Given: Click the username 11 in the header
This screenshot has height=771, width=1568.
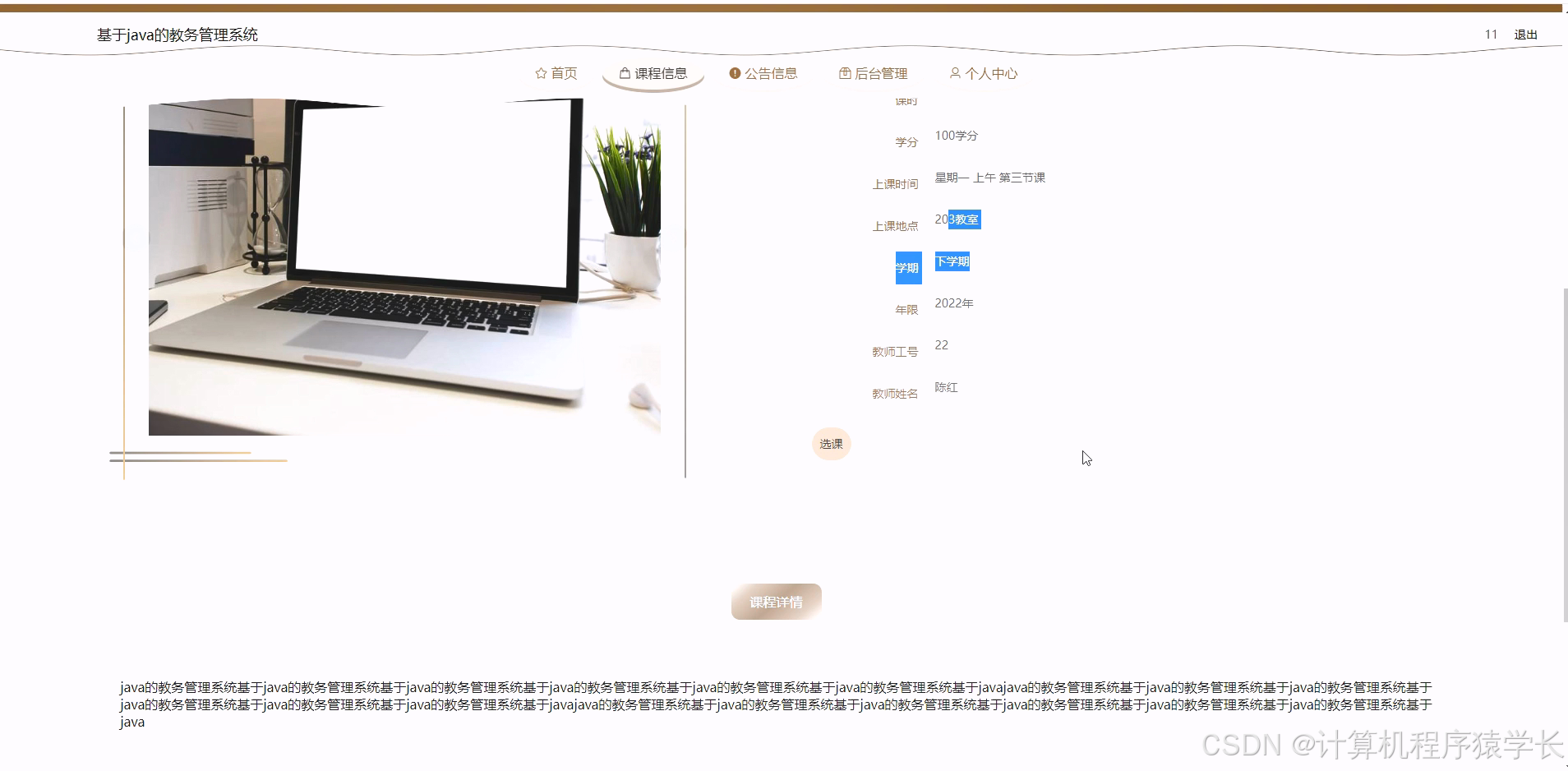Looking at the screenshot, I should pyautogui.click(x=1491, y=34).
